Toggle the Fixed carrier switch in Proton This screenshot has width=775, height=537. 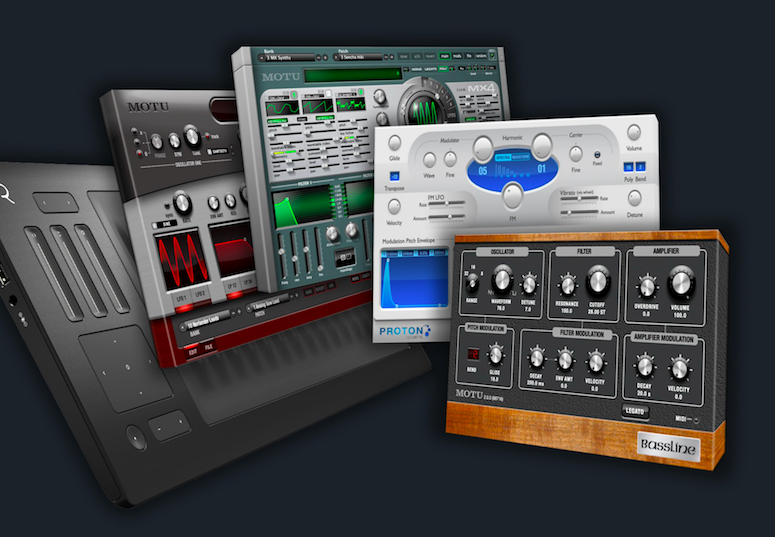coord(597,155)
